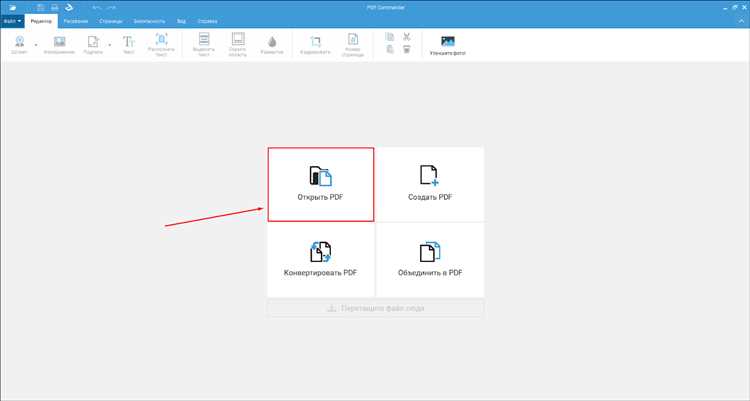
Task: Click the third quick access toolbar icon
Action: pyautogui.click(x=69, y=7)
